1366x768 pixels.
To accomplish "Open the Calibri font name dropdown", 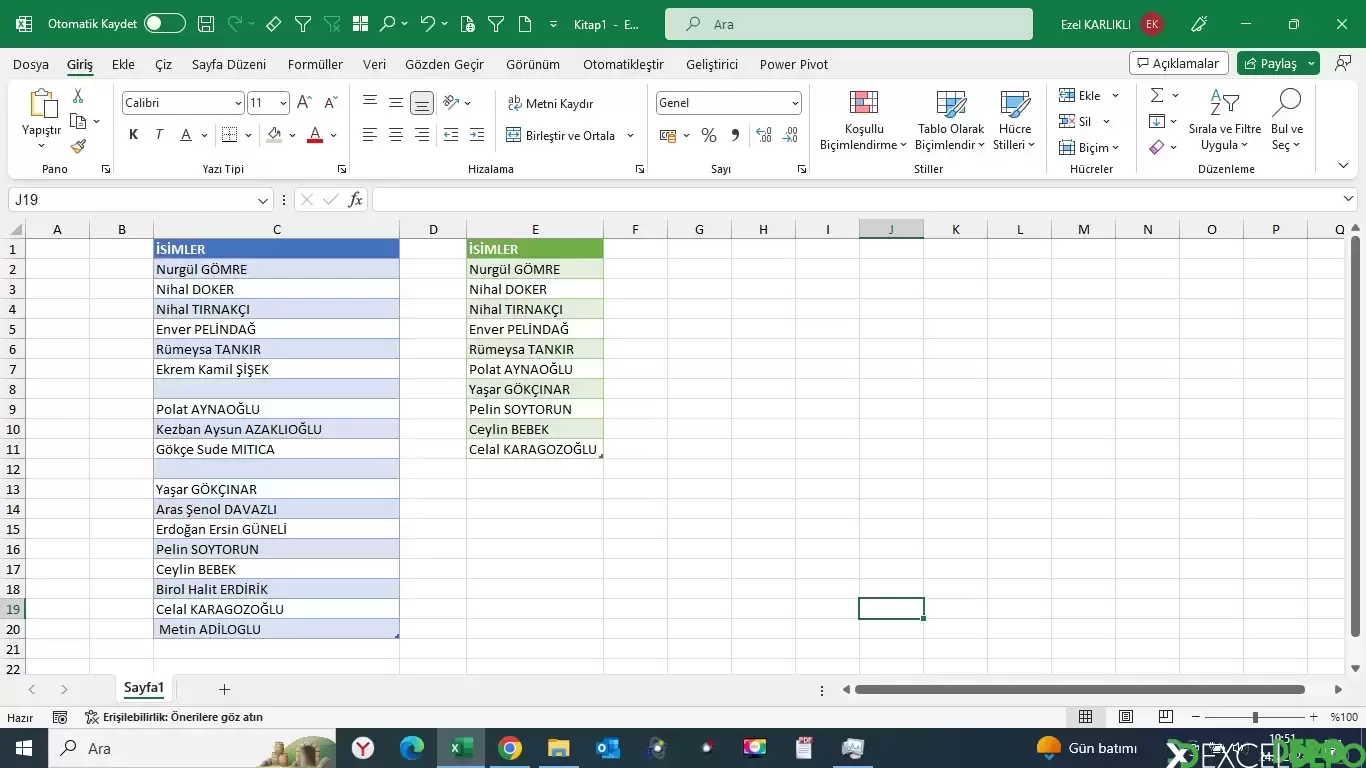I will [x=238, y=103].
